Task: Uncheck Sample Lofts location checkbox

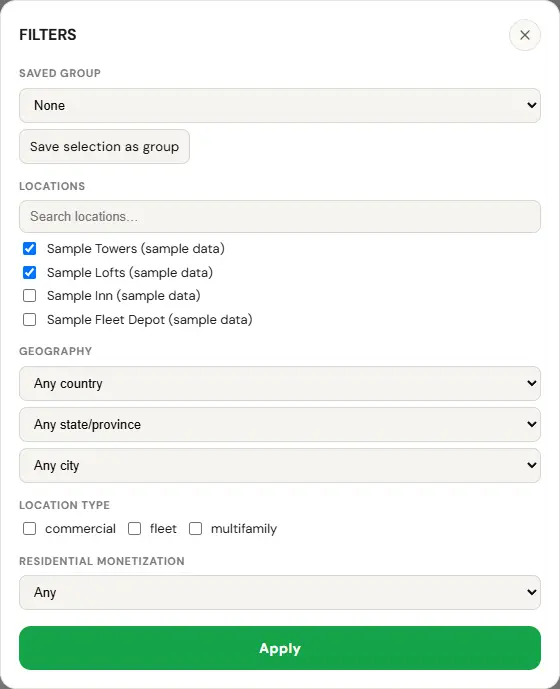Action: (x=29, y=272)
